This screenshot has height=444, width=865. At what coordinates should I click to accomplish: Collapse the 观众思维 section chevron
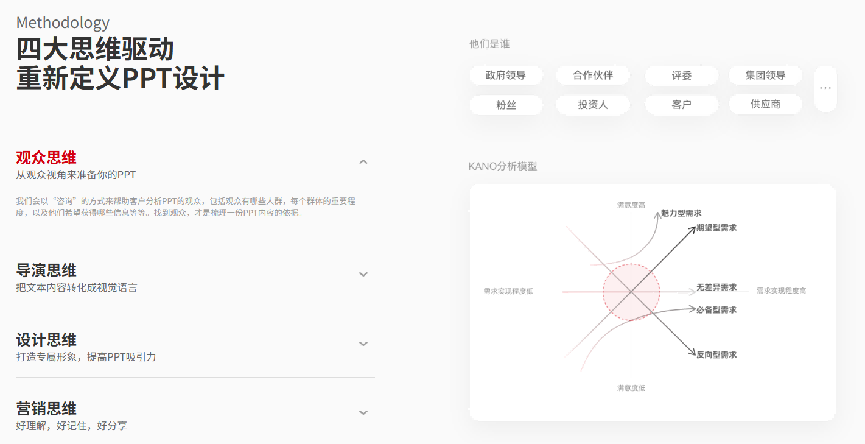tap(363, 161)
